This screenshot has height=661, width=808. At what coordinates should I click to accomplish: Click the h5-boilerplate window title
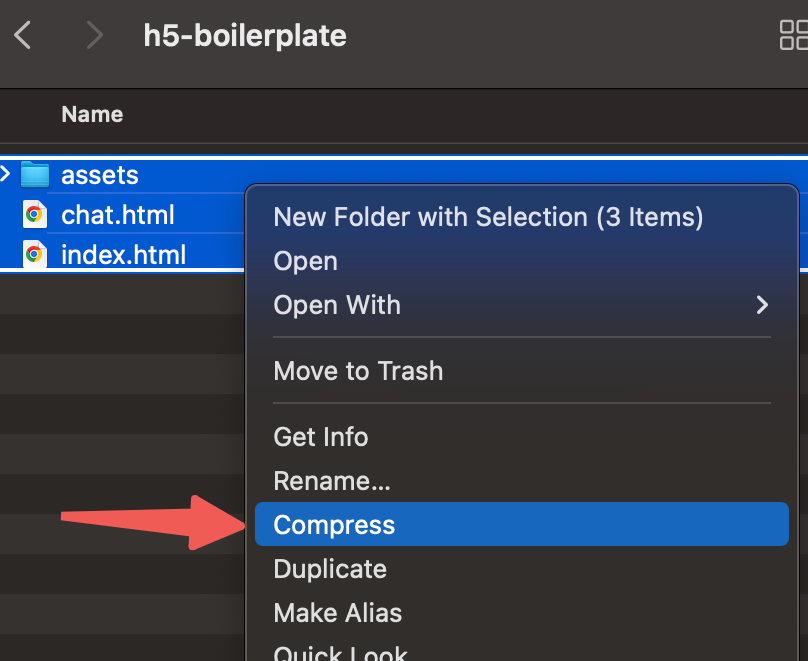coord(245,36)
